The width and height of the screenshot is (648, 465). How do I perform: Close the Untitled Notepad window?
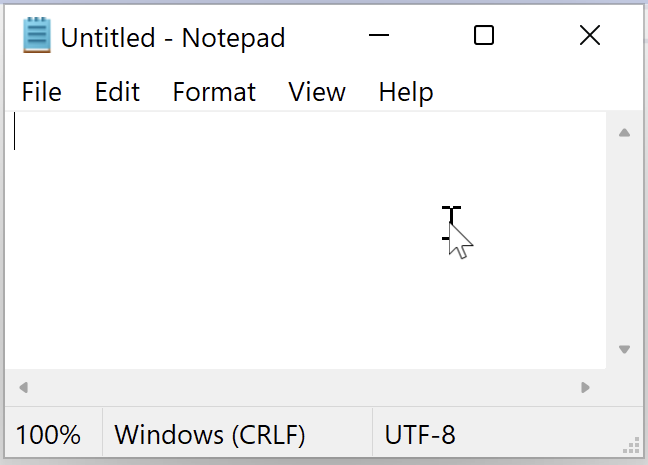pyautogui.click(x=590, y=35)
